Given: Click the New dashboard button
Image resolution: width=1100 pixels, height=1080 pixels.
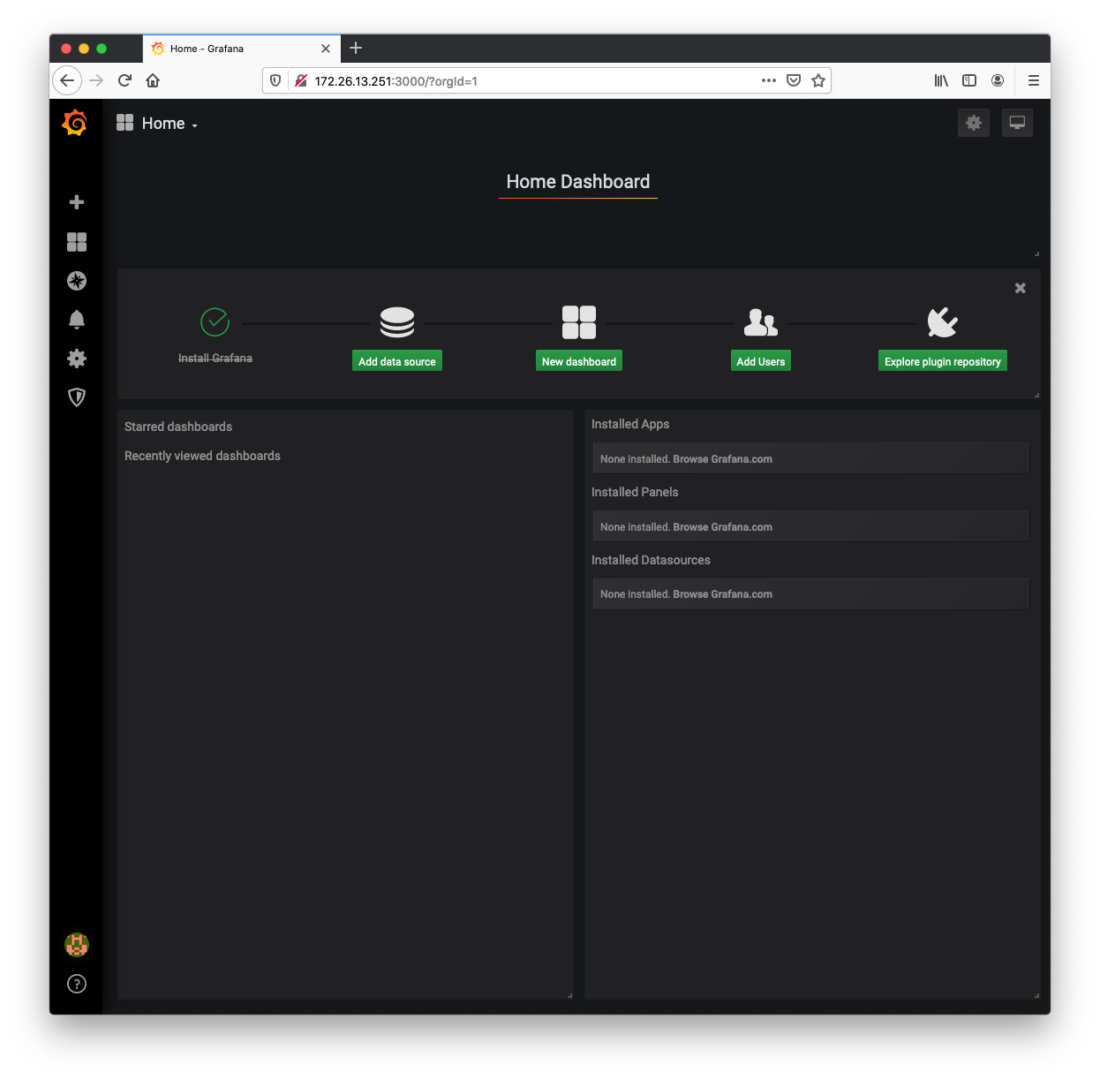Looking at the screenshot, I should click(x=579, y=360).
